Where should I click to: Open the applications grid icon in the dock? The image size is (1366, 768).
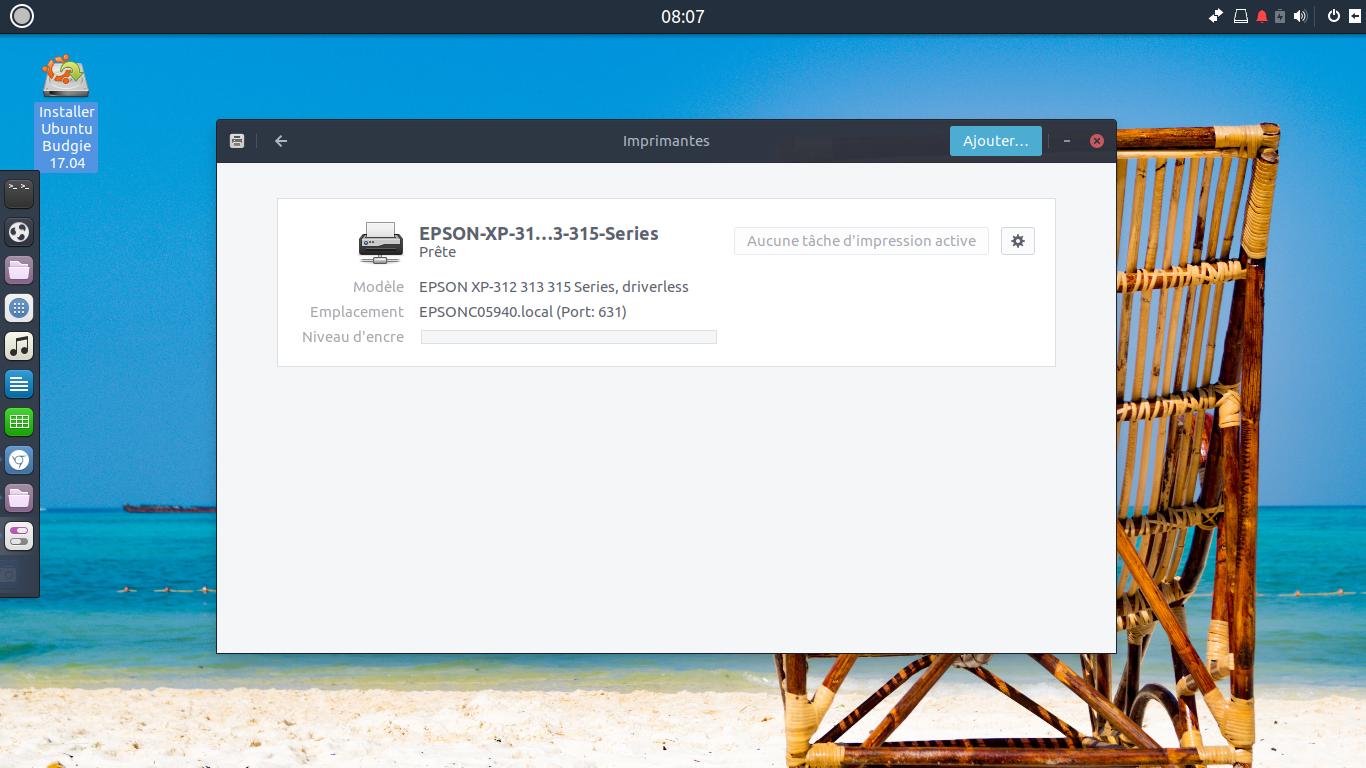pos(19,308)
